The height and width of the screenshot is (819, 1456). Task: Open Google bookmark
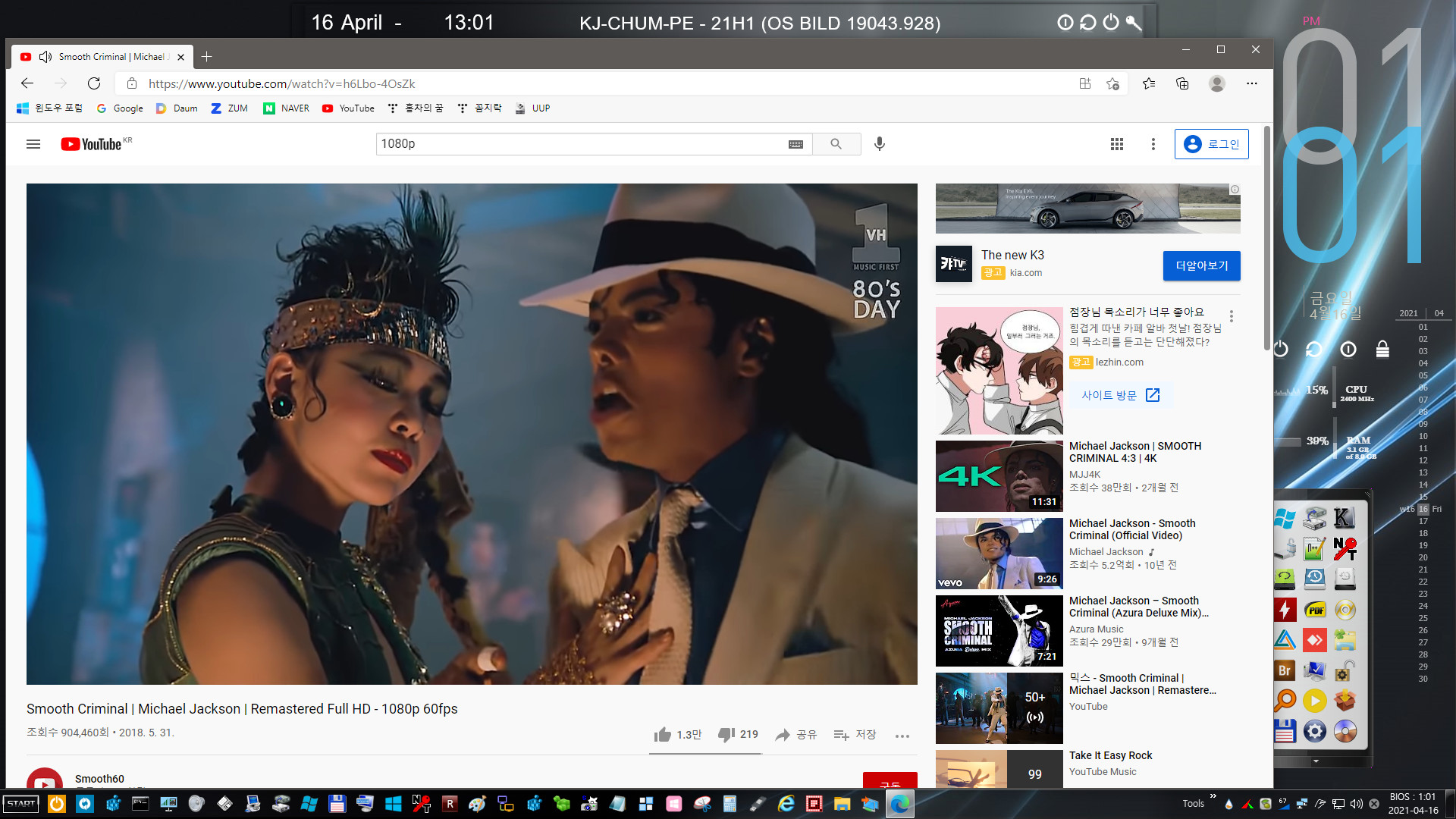pos(120,108)
